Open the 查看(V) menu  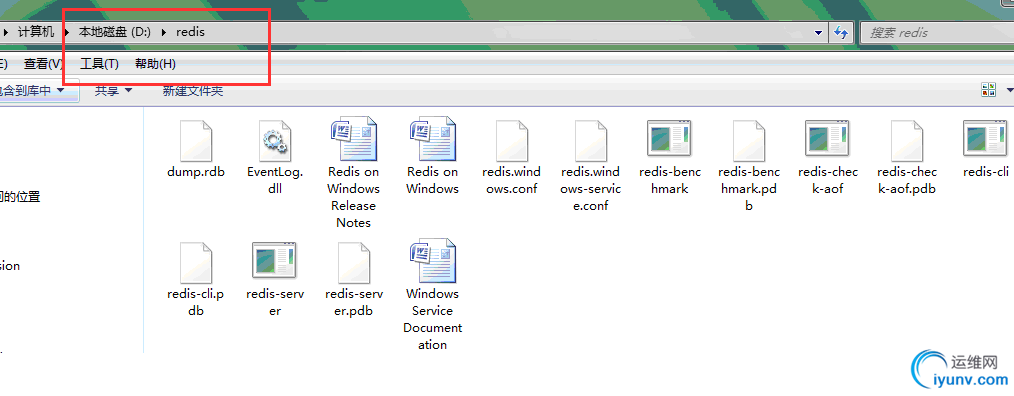pyautogui.click(x=43, y=63)
